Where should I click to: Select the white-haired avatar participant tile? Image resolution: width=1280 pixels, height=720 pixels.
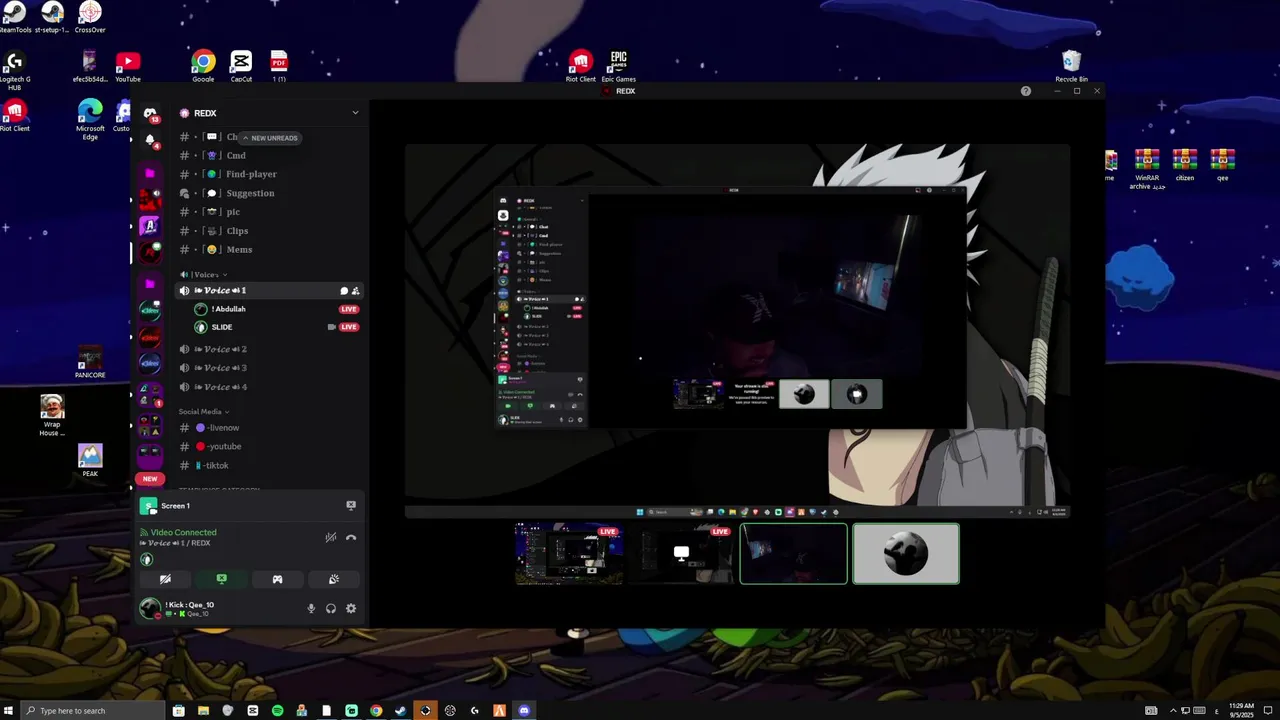(x=906, y=553)
